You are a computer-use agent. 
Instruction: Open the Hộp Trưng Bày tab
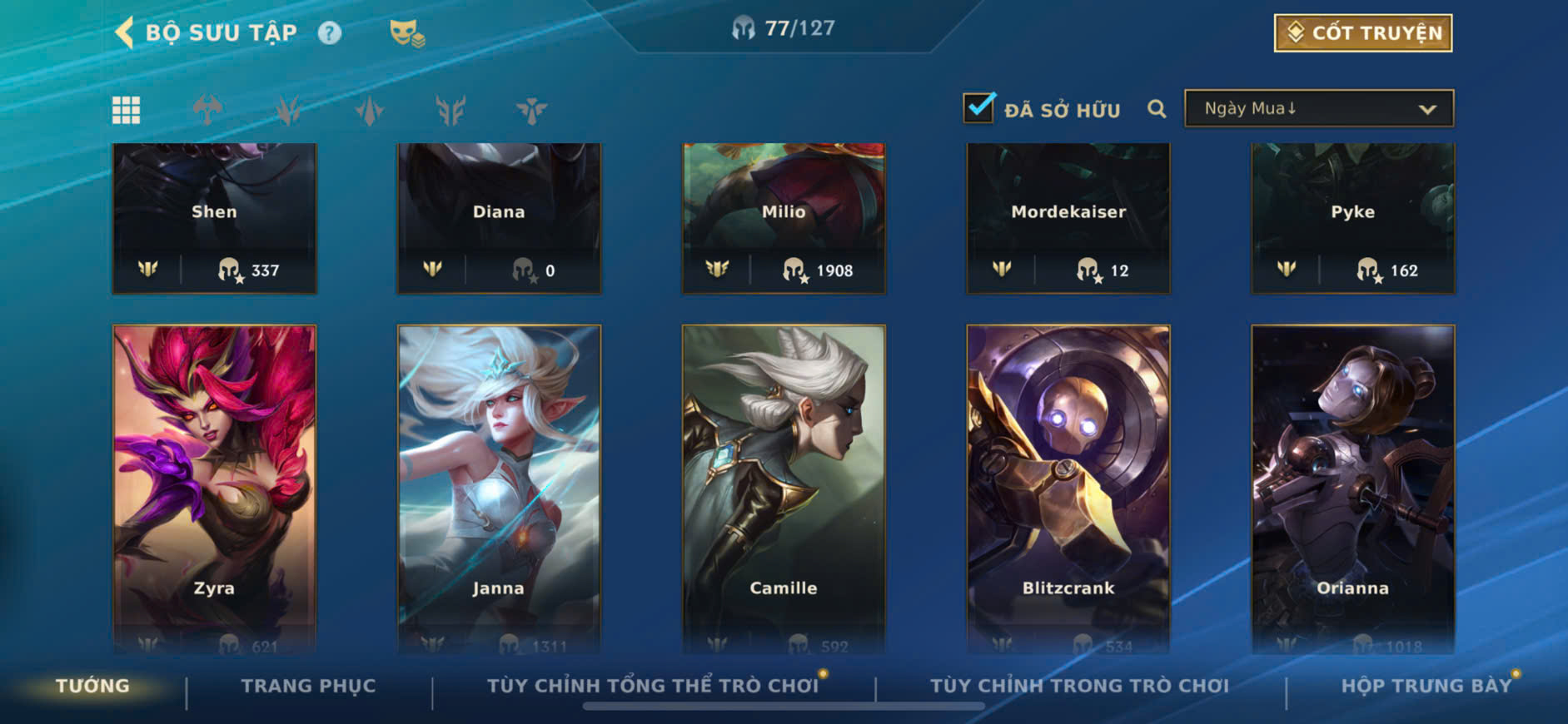pos(1426,686)
